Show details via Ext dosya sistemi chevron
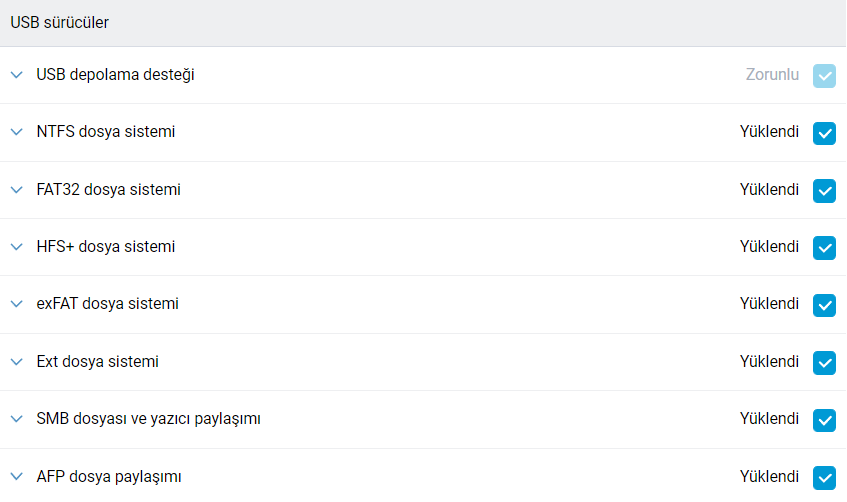This screenshot has width=847, height=502. 16,362
